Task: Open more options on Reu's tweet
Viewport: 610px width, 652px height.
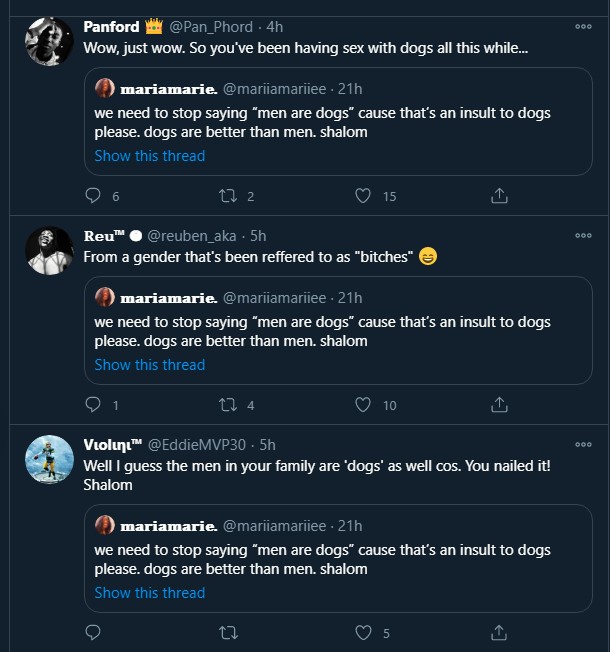Action: 583,235
